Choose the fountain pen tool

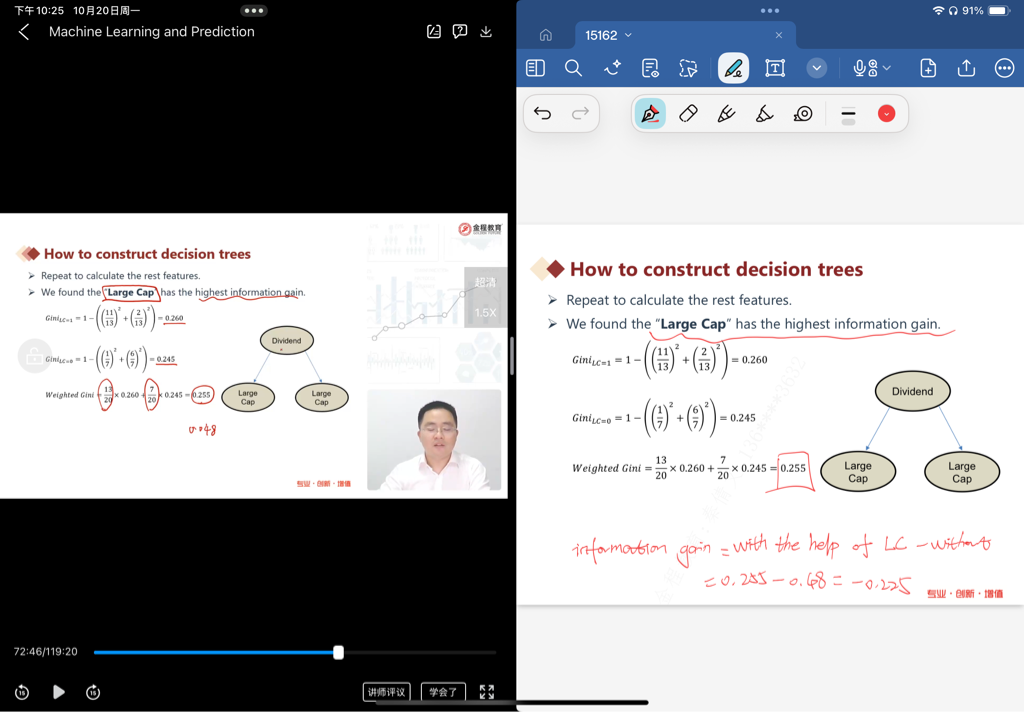click(x=650, y=114)
